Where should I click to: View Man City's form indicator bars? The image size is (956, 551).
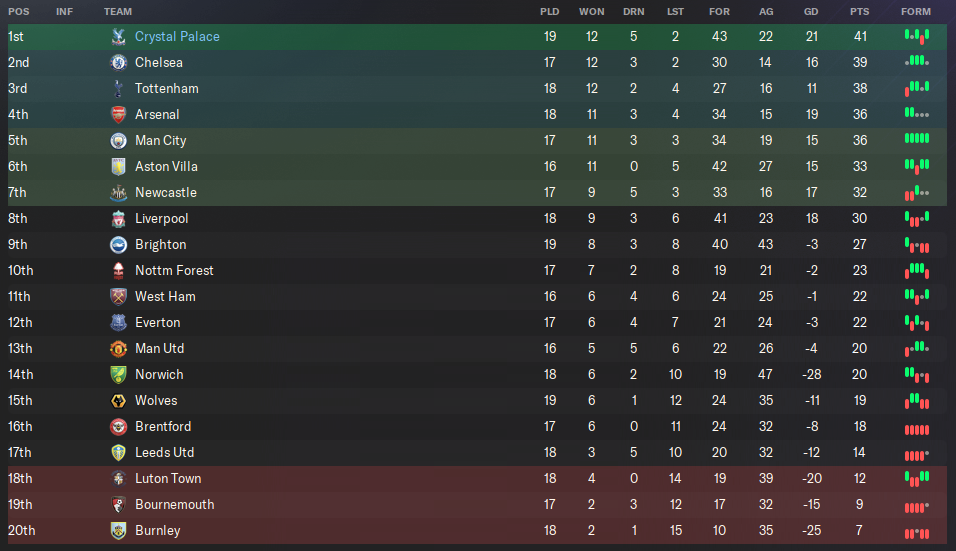point(917,138)
